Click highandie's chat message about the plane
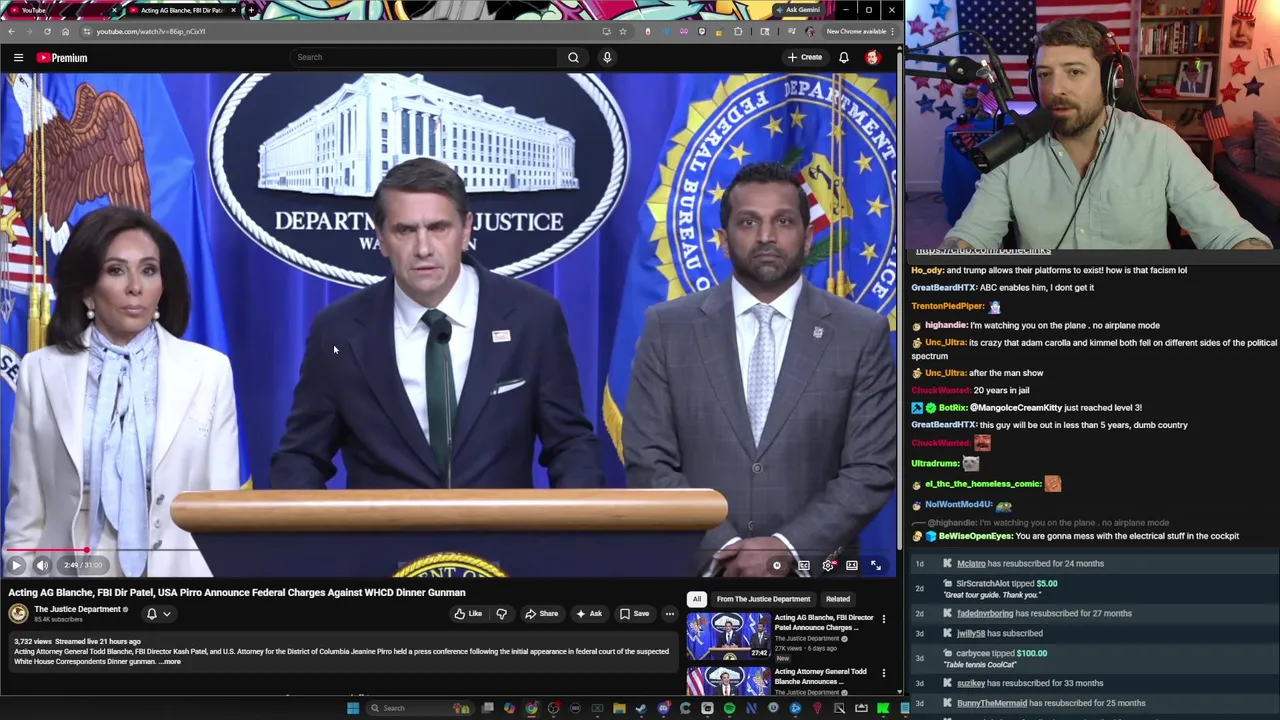Screen dimensions: 1280x720 pos(1036,325)
